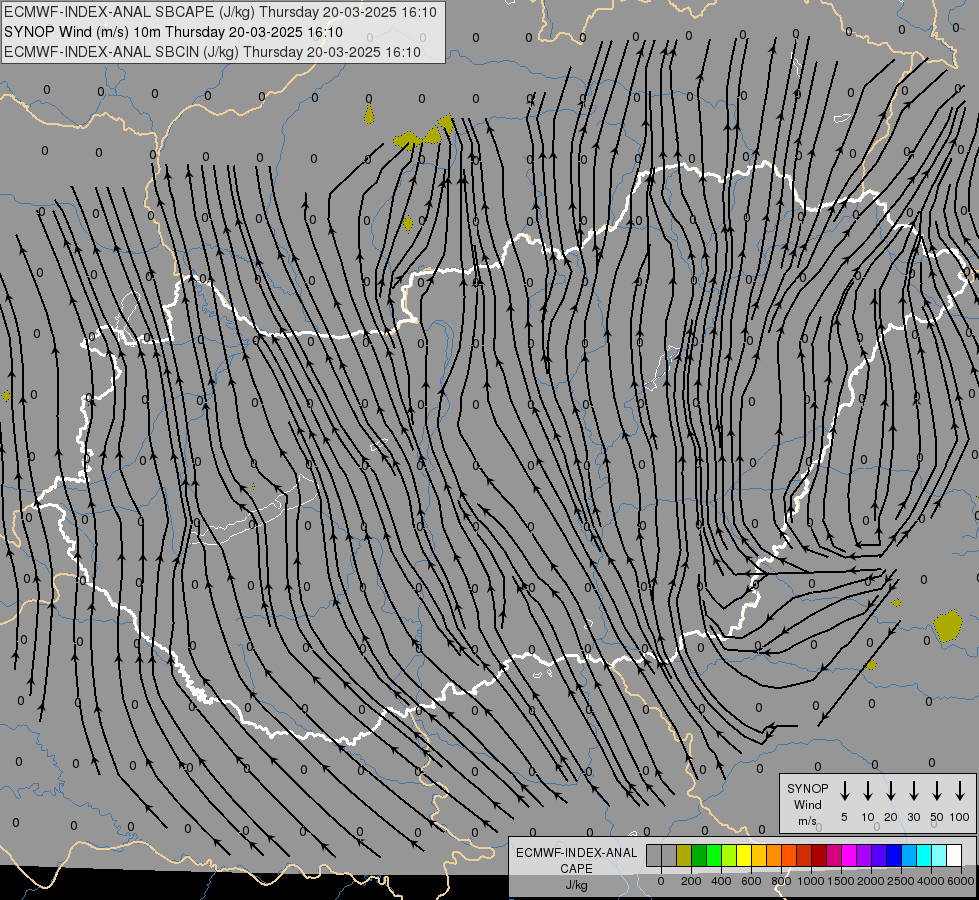Viewport: 979px width, 900px height.
Task: Click the SYNOP Wind 10m title line
Action: coord(174,32)
